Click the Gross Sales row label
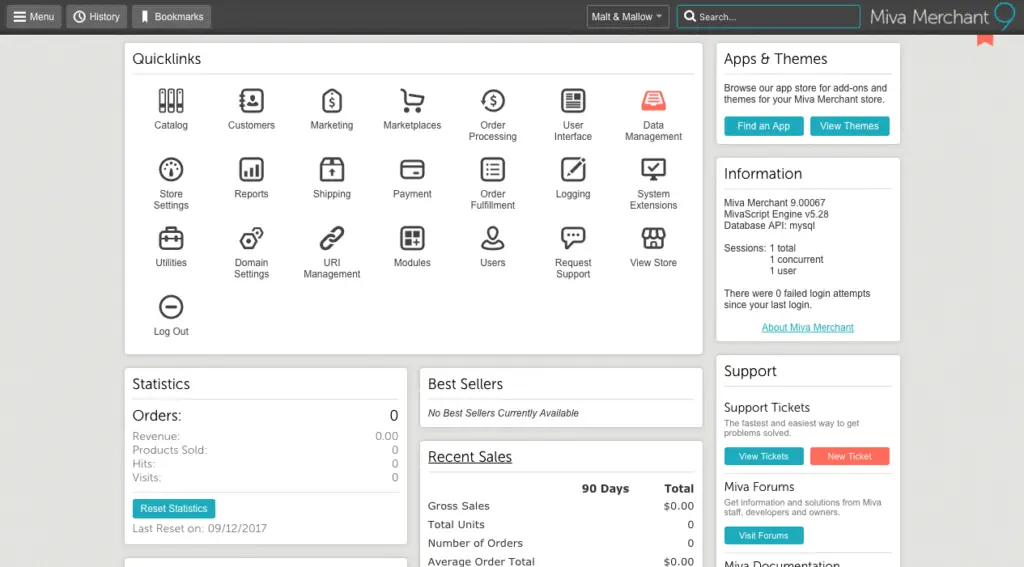Screen dimensions: 1024x567 458,506
